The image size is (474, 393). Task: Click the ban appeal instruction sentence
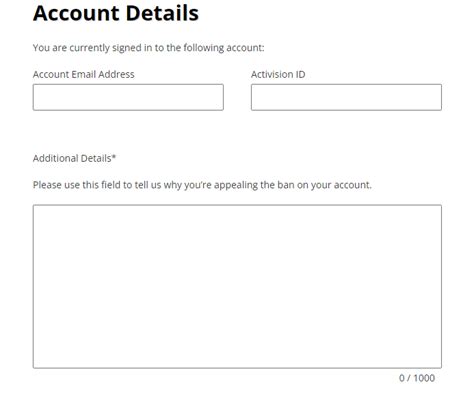[202, 185]
